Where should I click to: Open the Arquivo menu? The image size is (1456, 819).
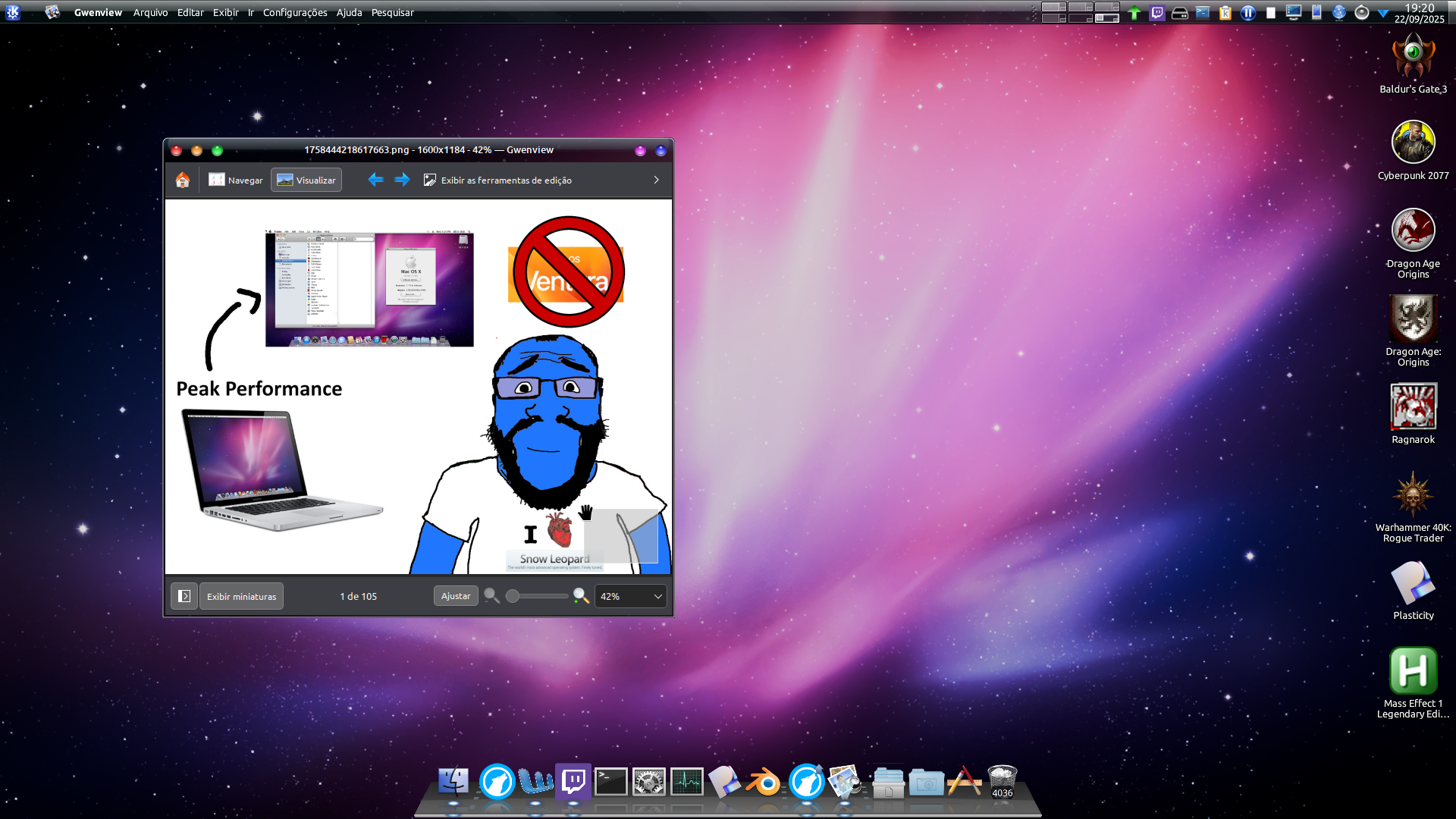pos(151,12)
